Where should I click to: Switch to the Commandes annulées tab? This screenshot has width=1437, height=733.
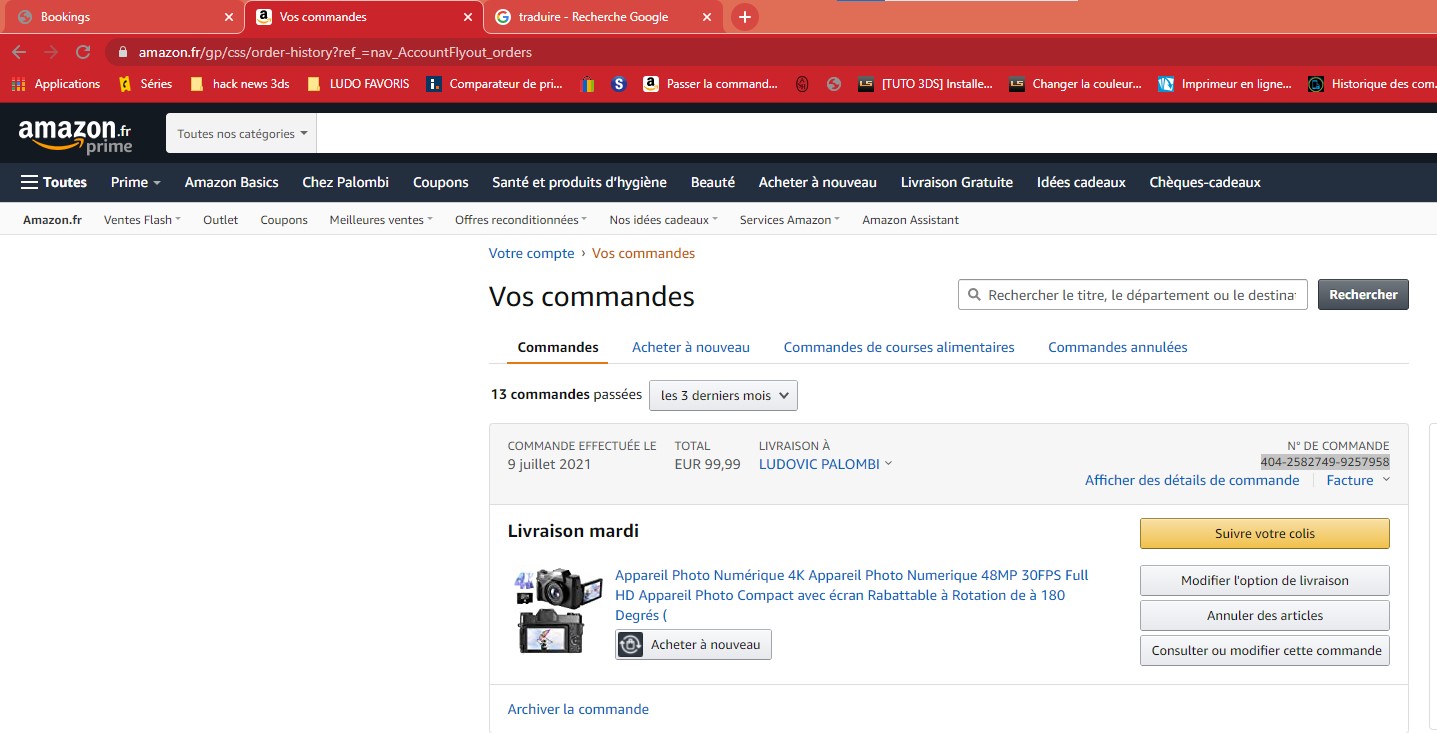1117,347
